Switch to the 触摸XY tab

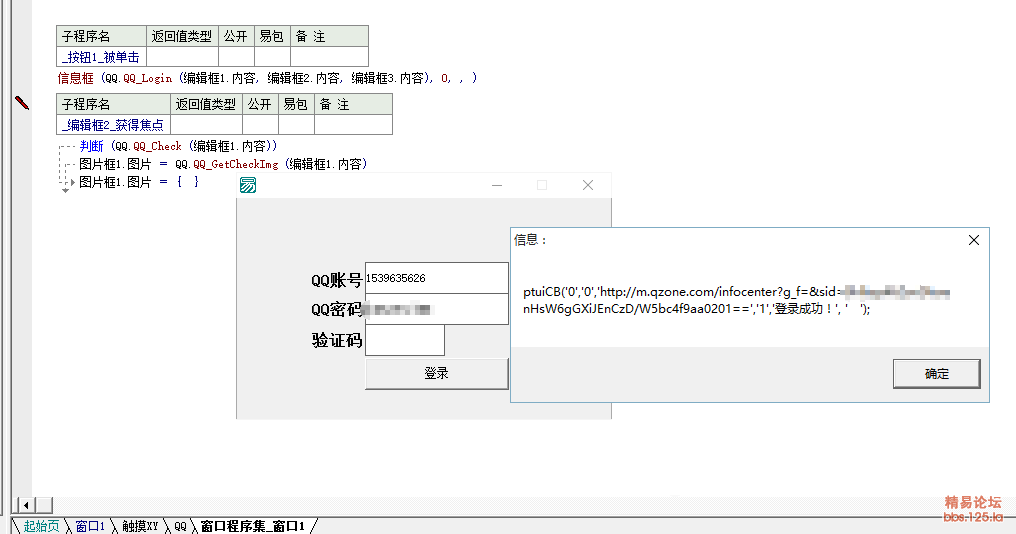(140, 526)
